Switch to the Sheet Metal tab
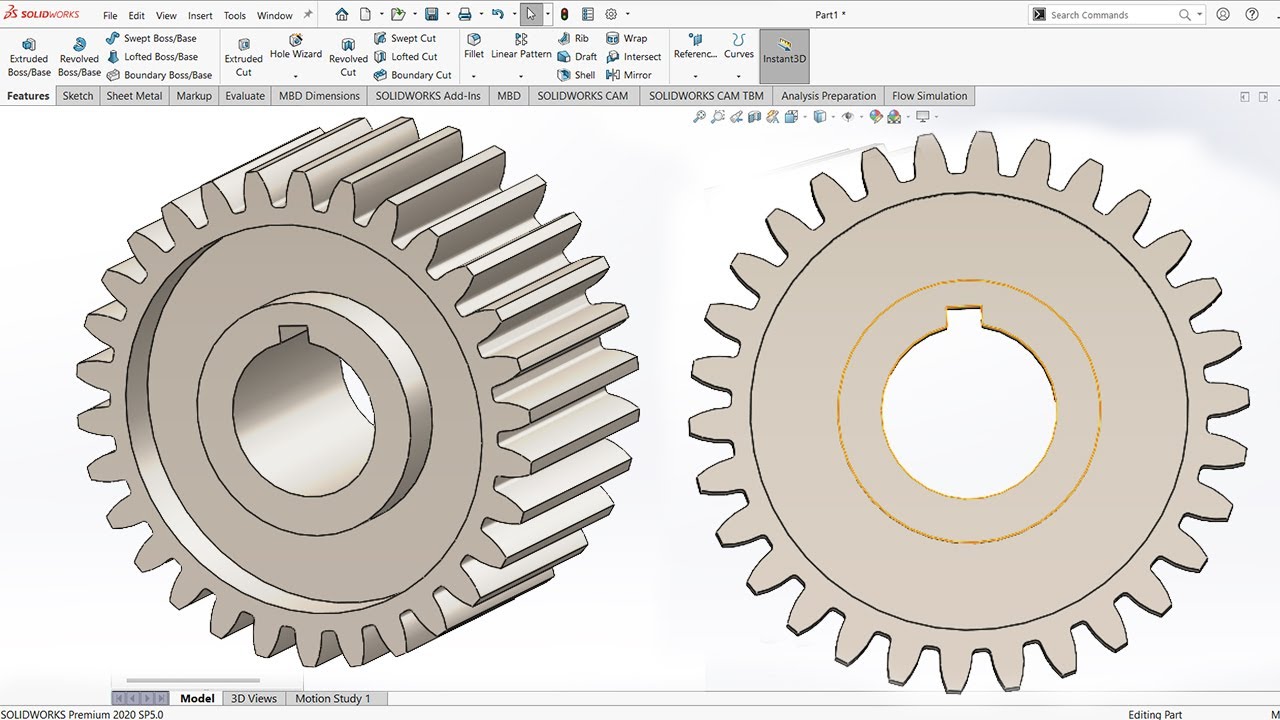The image size is (1280, 720). tap(134, 96)
